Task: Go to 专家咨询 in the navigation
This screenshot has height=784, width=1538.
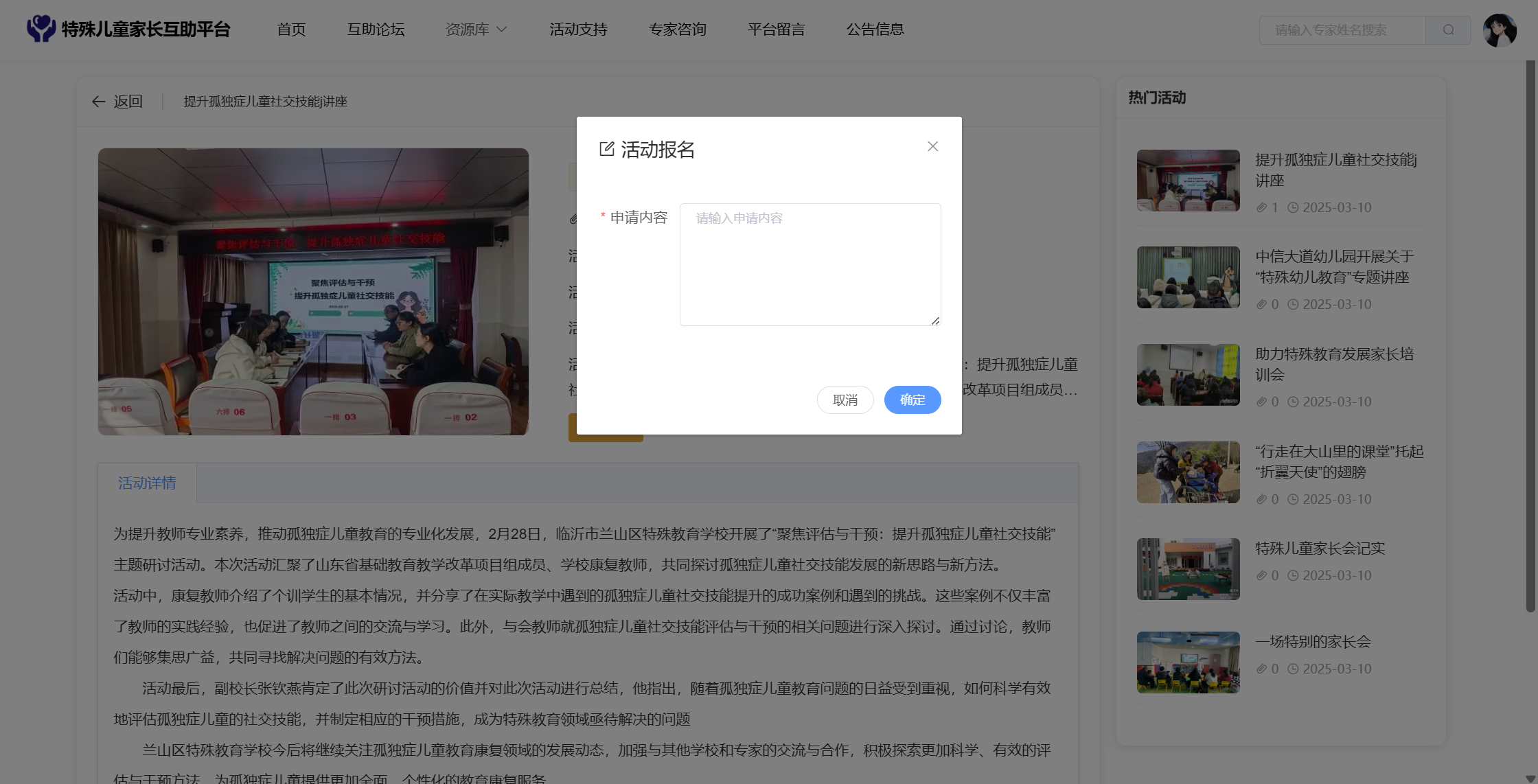Action: pyautogui.click(x=677, y=30)
